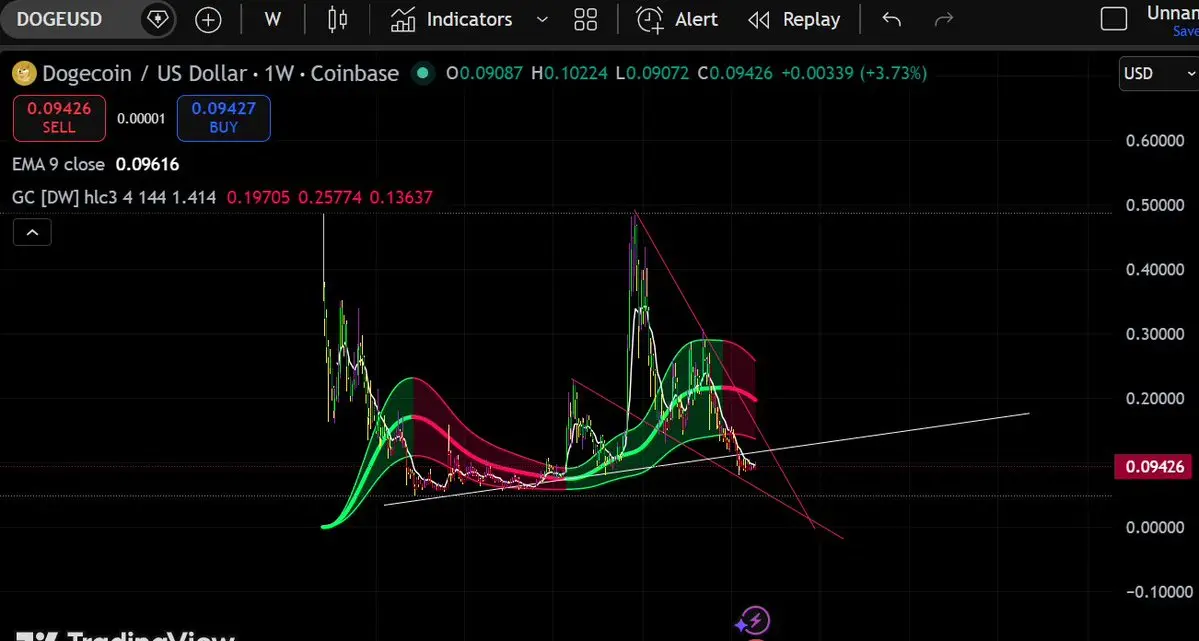Screen dimensions: 1199x641
Task: Open the Indicators panel
Action: tap(451, 20)
